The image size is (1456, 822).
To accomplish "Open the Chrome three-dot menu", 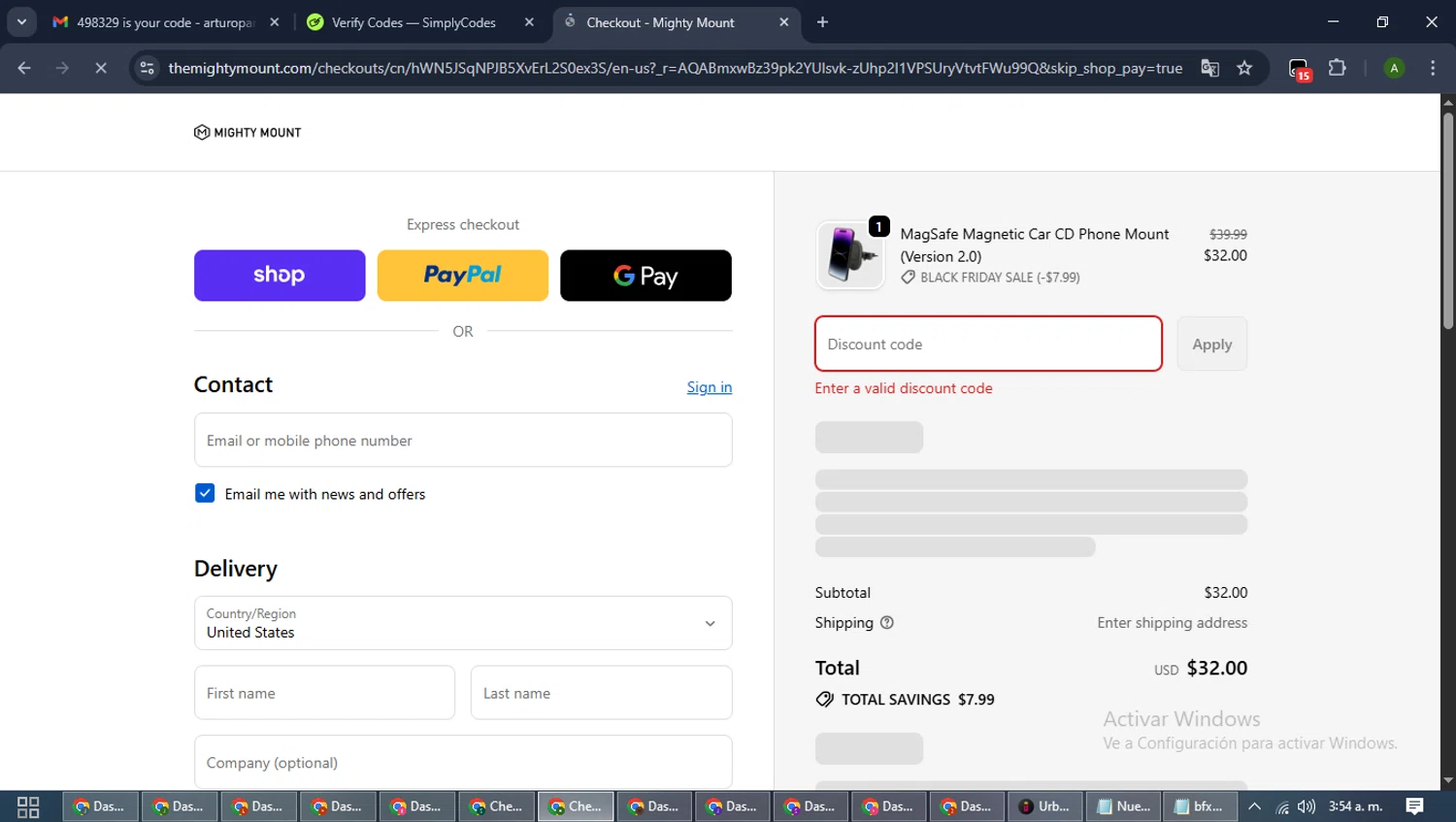I will point(1433,68).
